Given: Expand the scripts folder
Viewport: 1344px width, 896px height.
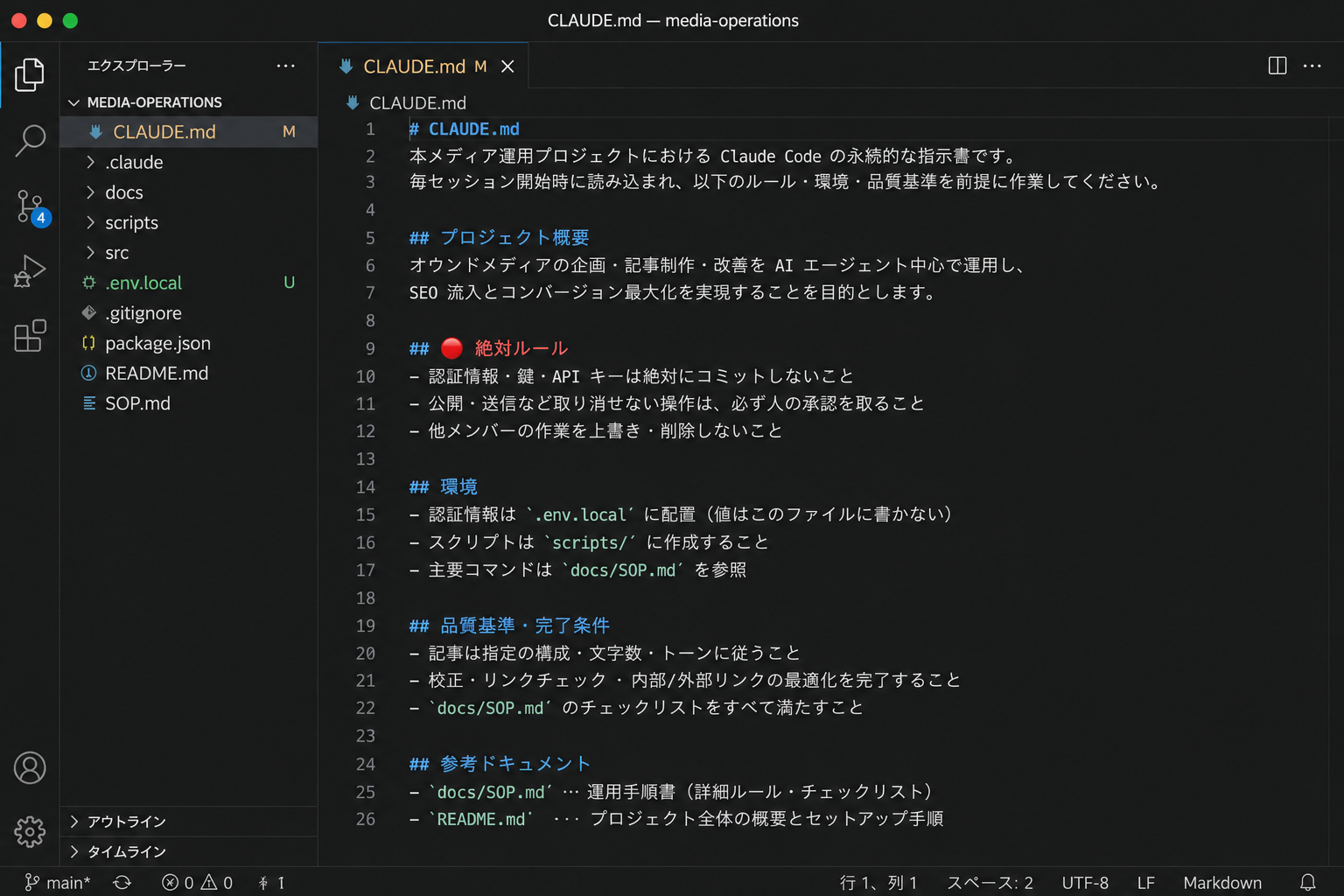Looking at the screenshot, I should (x=188, y=222).
